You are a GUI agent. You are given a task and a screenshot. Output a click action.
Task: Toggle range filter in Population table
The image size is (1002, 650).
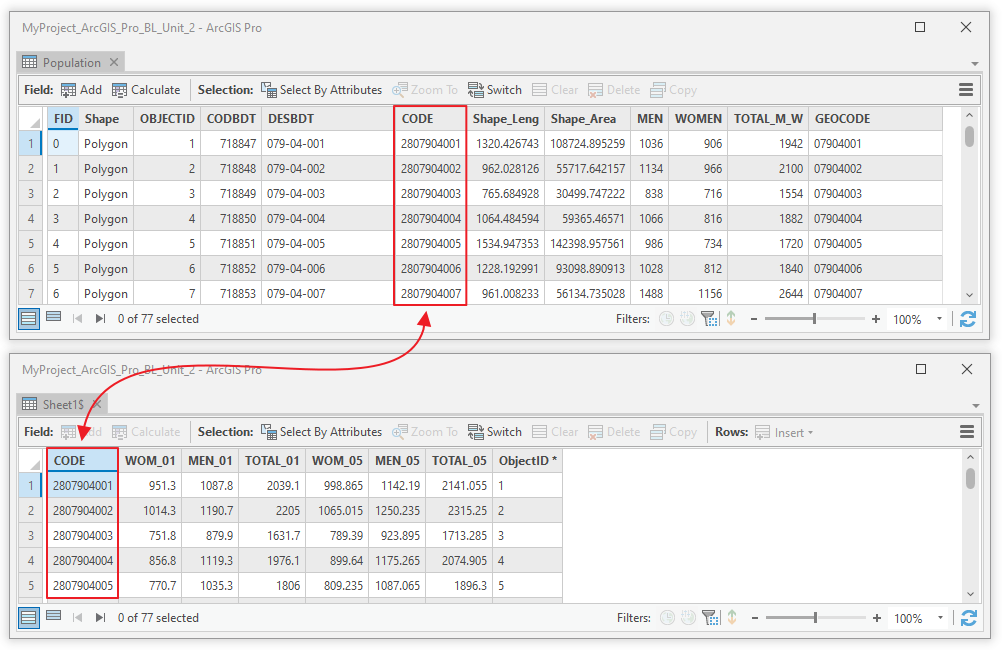coord(688,318)
